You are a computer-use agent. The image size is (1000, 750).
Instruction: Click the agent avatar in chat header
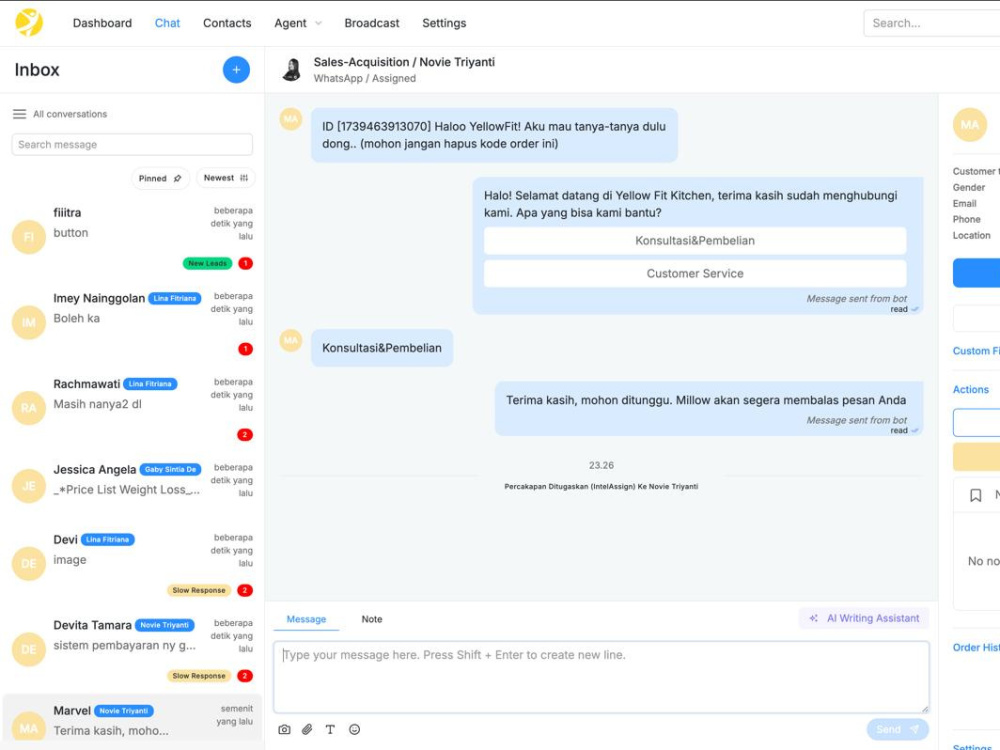click(292, 70)
